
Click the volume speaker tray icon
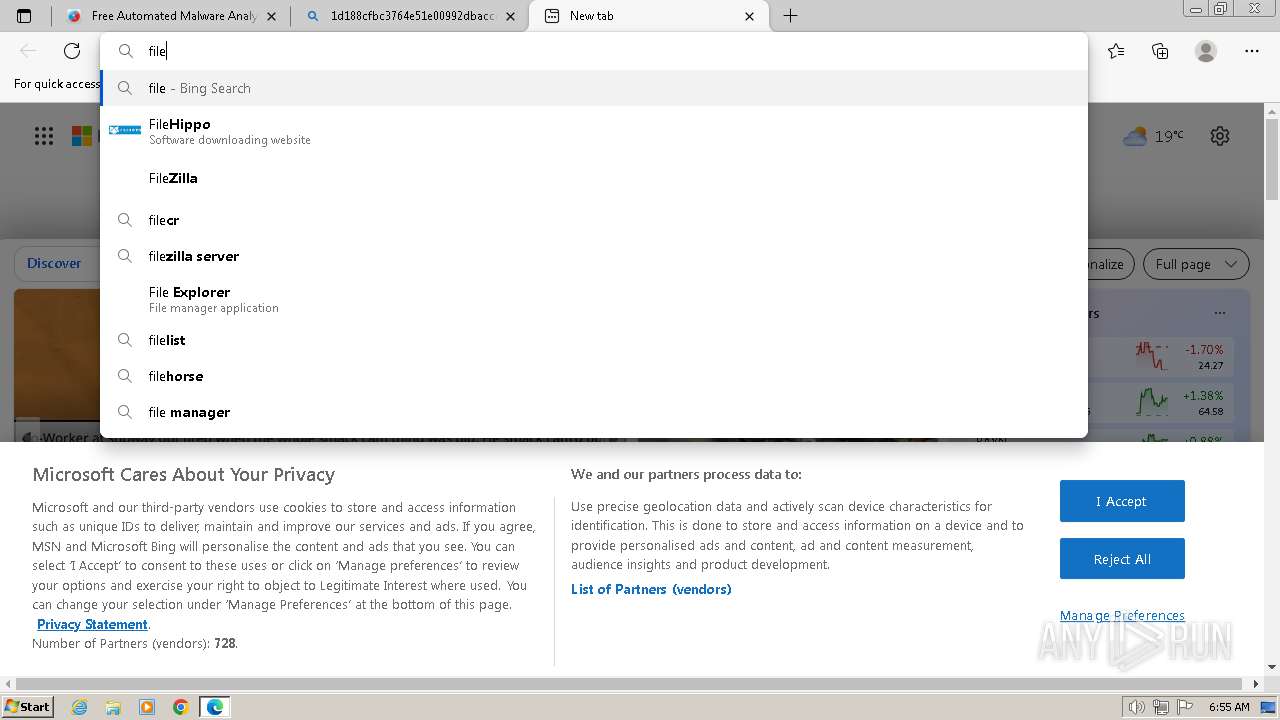(x=1137, y=707)
